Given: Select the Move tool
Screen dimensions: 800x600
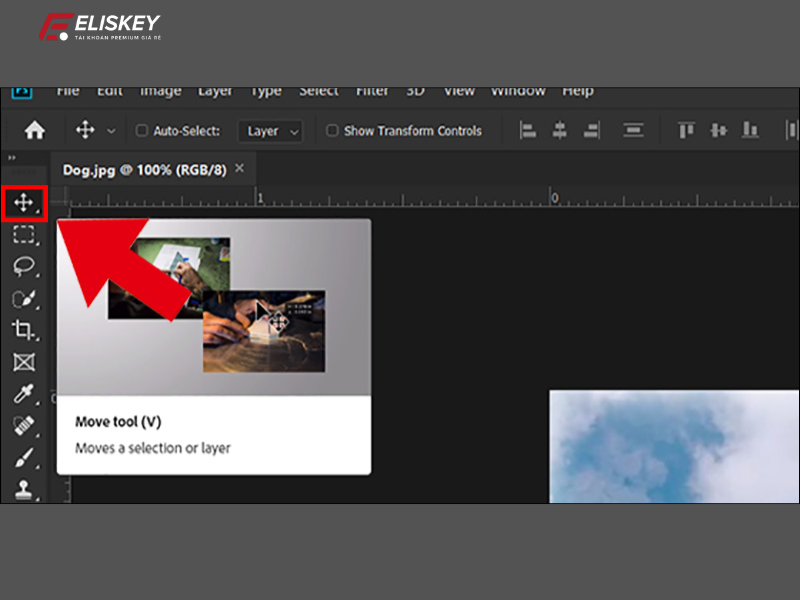Looking at the screenshot, I should point(24,204).
